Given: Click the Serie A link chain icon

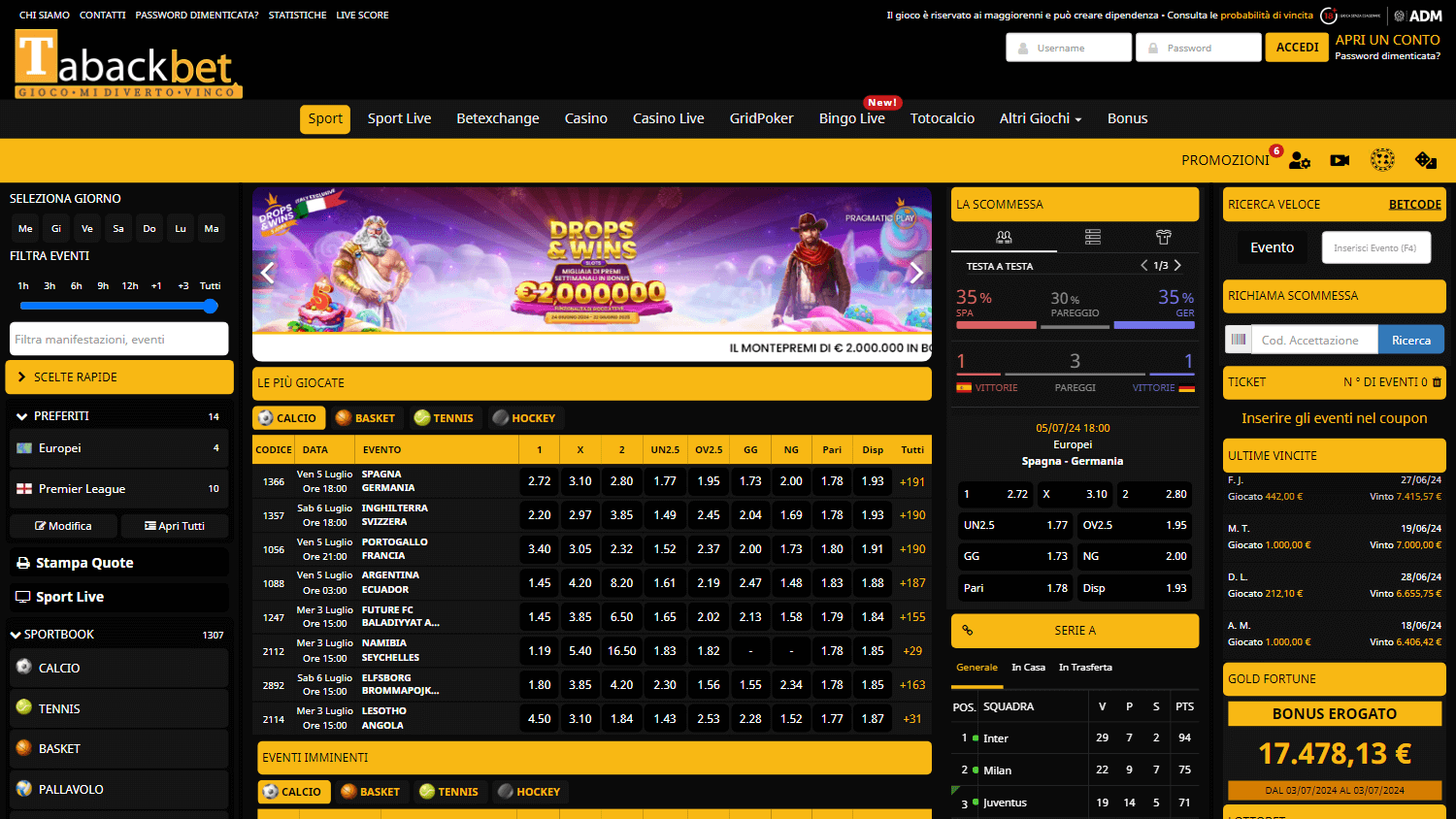Looking at the screenshot, I should (968, 631).
